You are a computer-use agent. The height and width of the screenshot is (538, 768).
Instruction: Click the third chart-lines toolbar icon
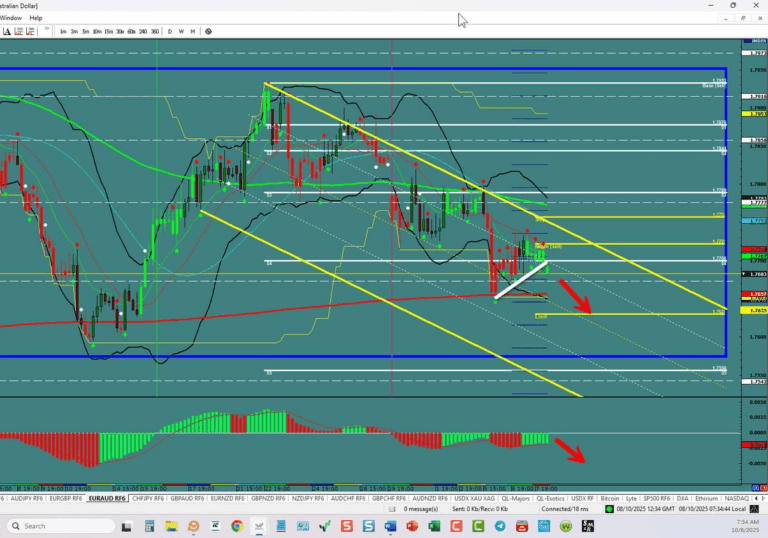30,31
